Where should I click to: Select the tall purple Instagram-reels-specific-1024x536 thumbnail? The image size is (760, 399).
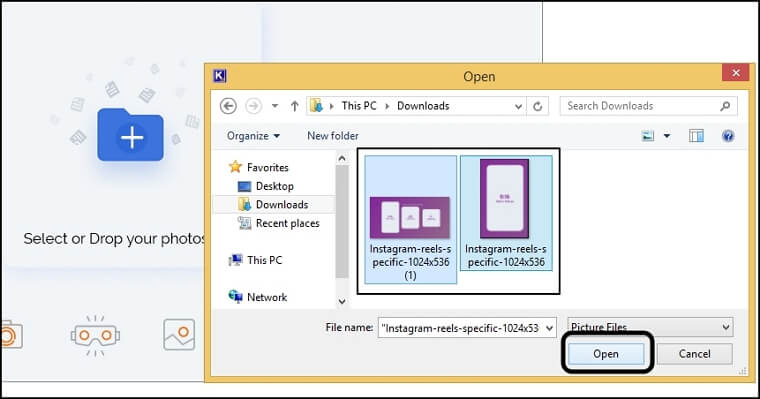506,213
